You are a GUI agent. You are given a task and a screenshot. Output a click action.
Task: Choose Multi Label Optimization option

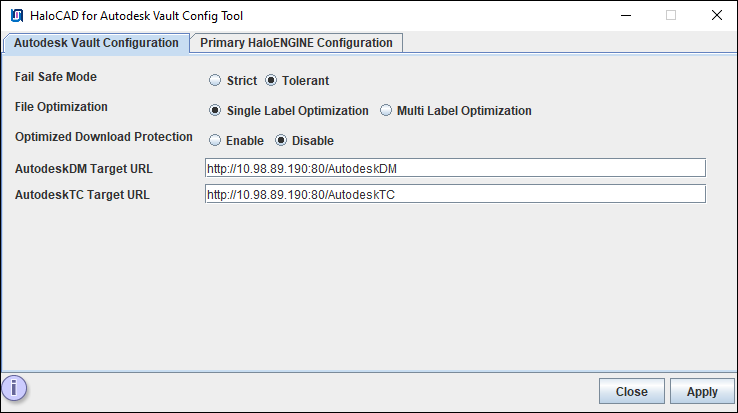(x=385, y=111)
